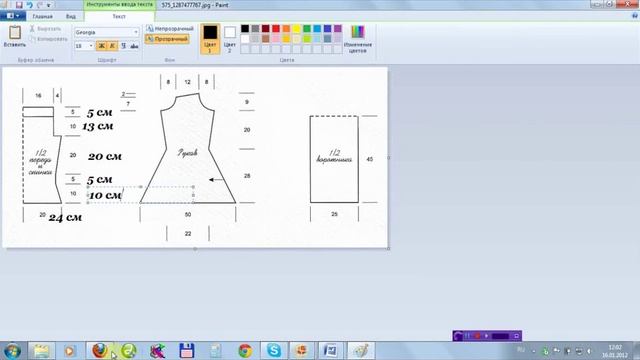640x360 pixels.
Task: Click the help question mark icon
Action: point(635,16)
